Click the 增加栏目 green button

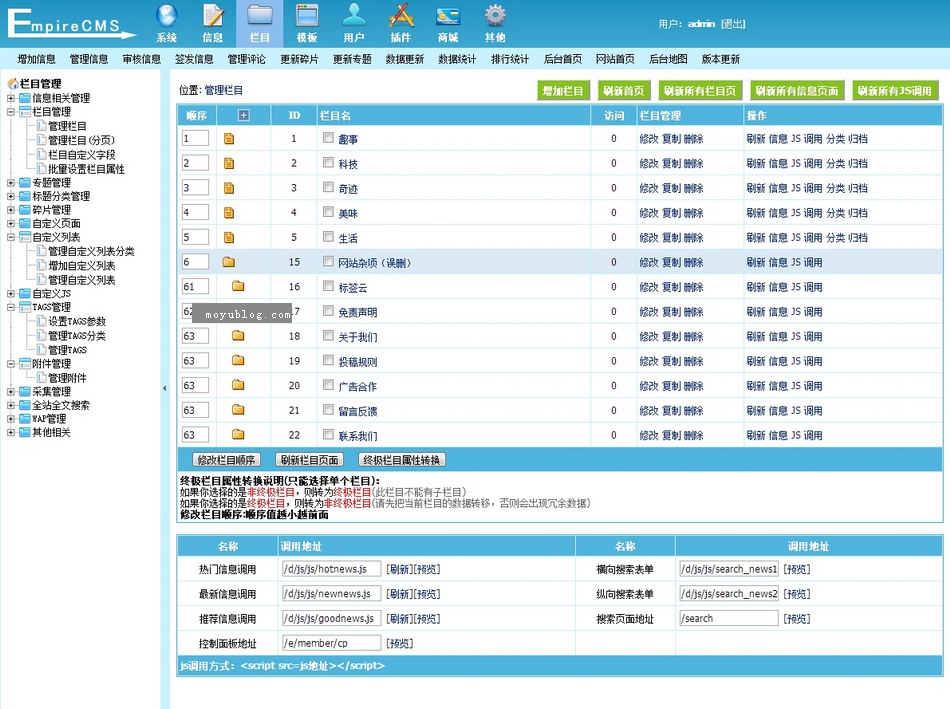[x=563, y=91]
